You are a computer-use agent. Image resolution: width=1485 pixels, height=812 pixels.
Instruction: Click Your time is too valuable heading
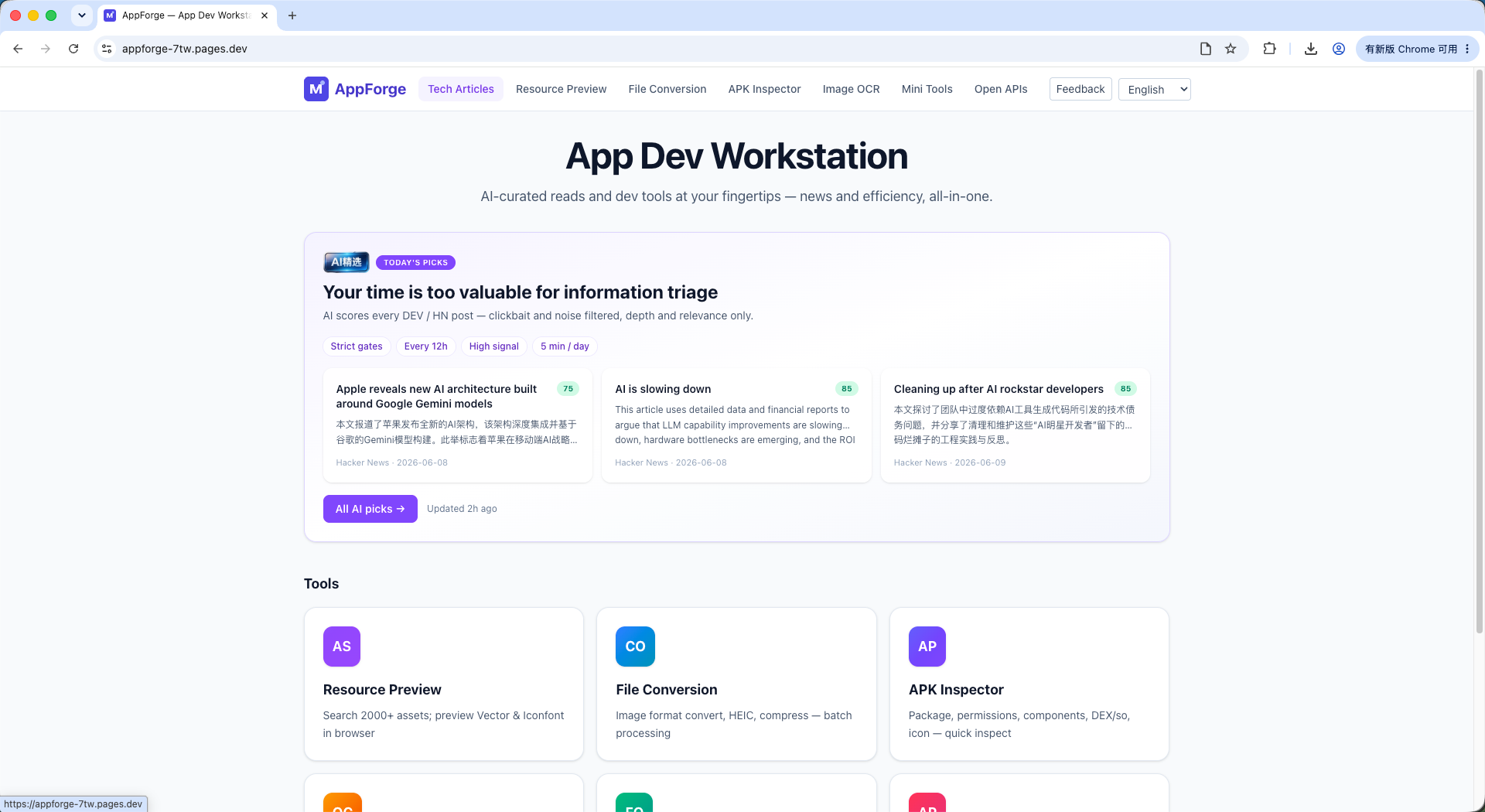tap(521, 292)
